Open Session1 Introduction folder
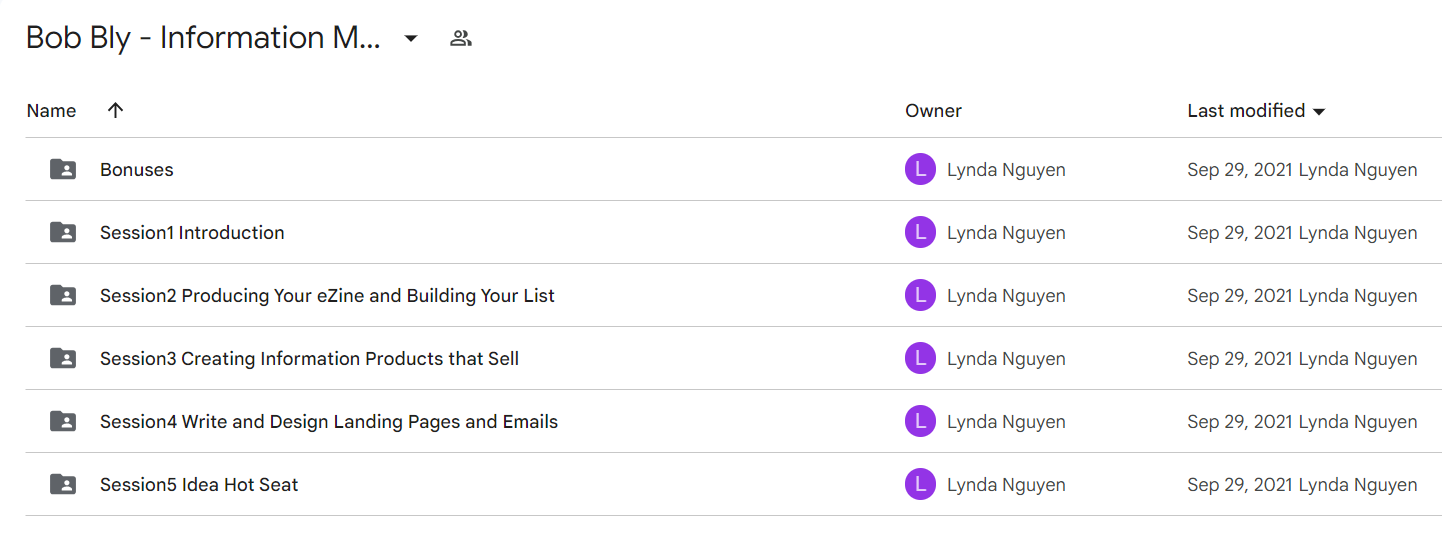The image size is (1442, 555). (192, 233)
